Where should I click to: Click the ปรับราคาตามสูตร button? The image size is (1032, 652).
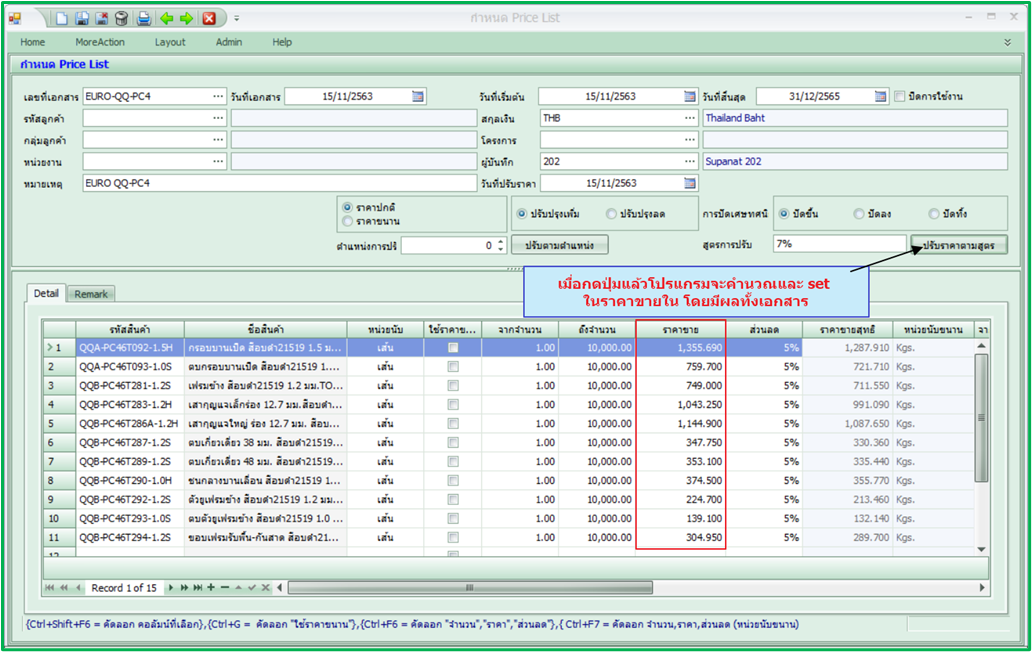coord(958,245)
